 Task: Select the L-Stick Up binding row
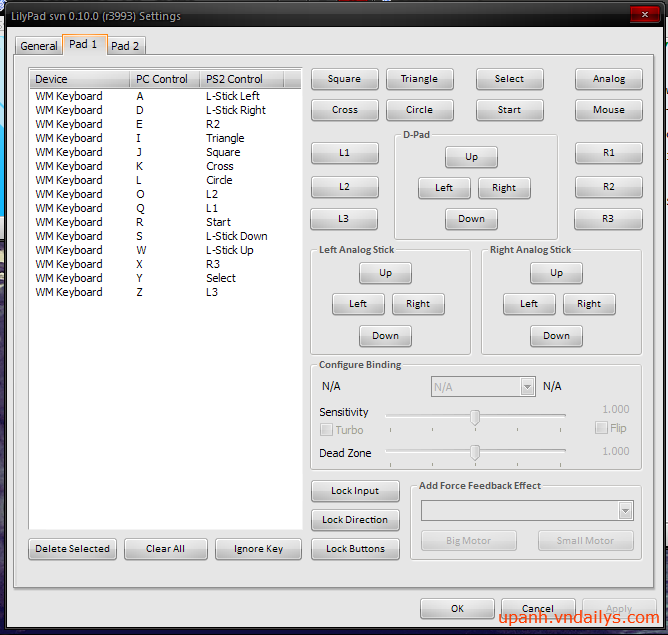tap(165, 250)
